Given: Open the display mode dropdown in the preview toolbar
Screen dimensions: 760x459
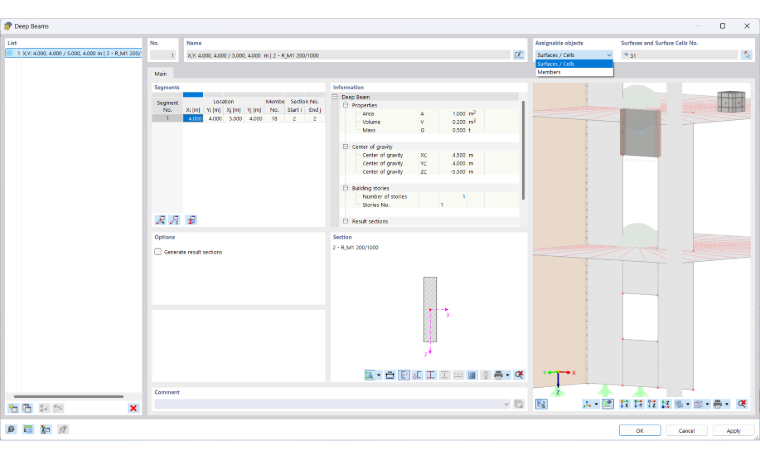Looking at the screenshot, I should coord(688,404).
